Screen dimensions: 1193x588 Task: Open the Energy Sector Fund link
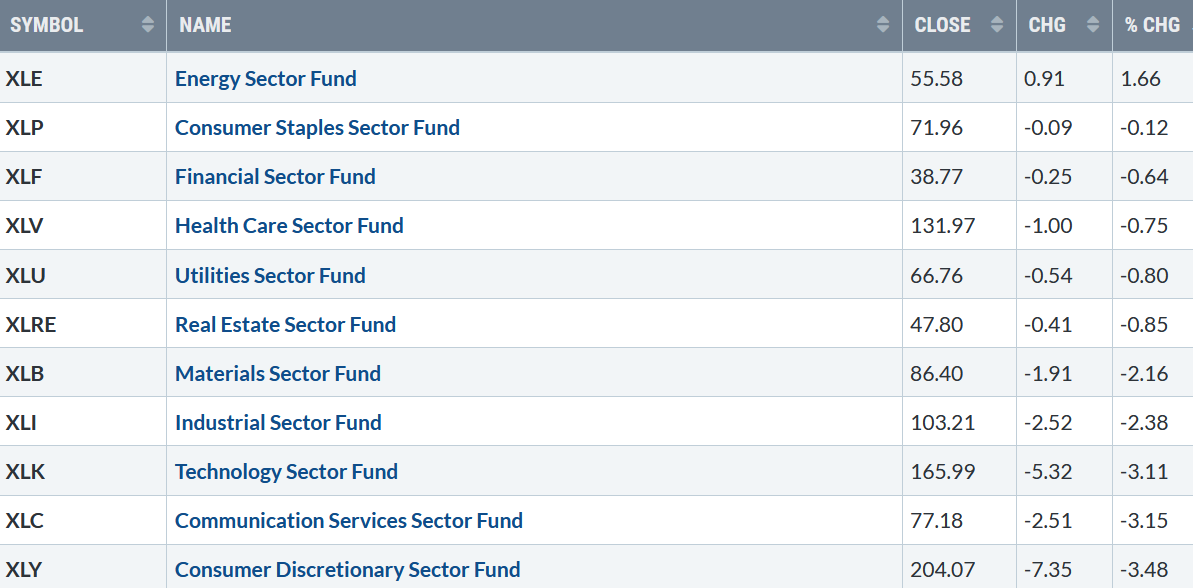pyautogui.click(x=266, y=78)
